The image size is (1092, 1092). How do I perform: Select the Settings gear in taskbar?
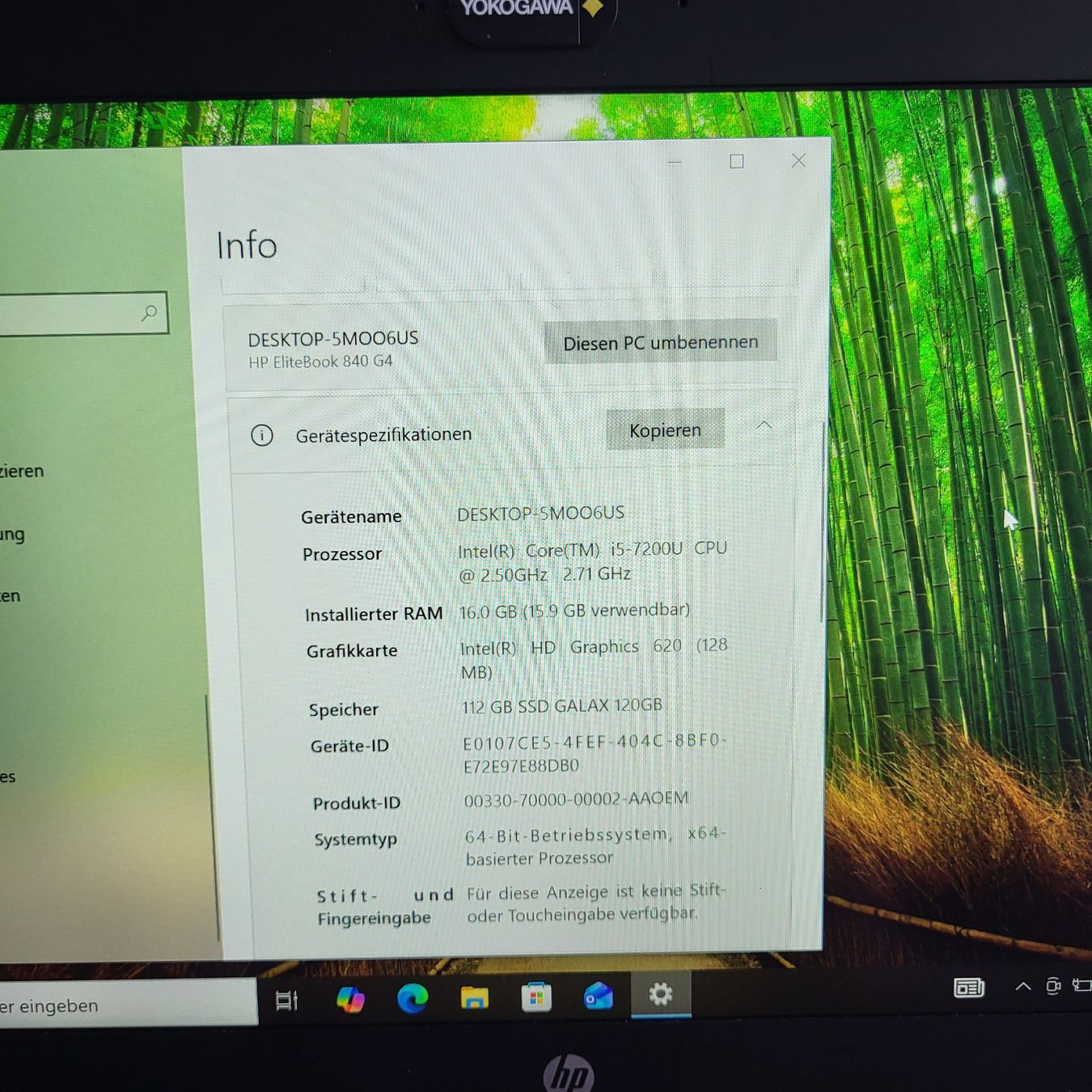[x=660, y=994]
